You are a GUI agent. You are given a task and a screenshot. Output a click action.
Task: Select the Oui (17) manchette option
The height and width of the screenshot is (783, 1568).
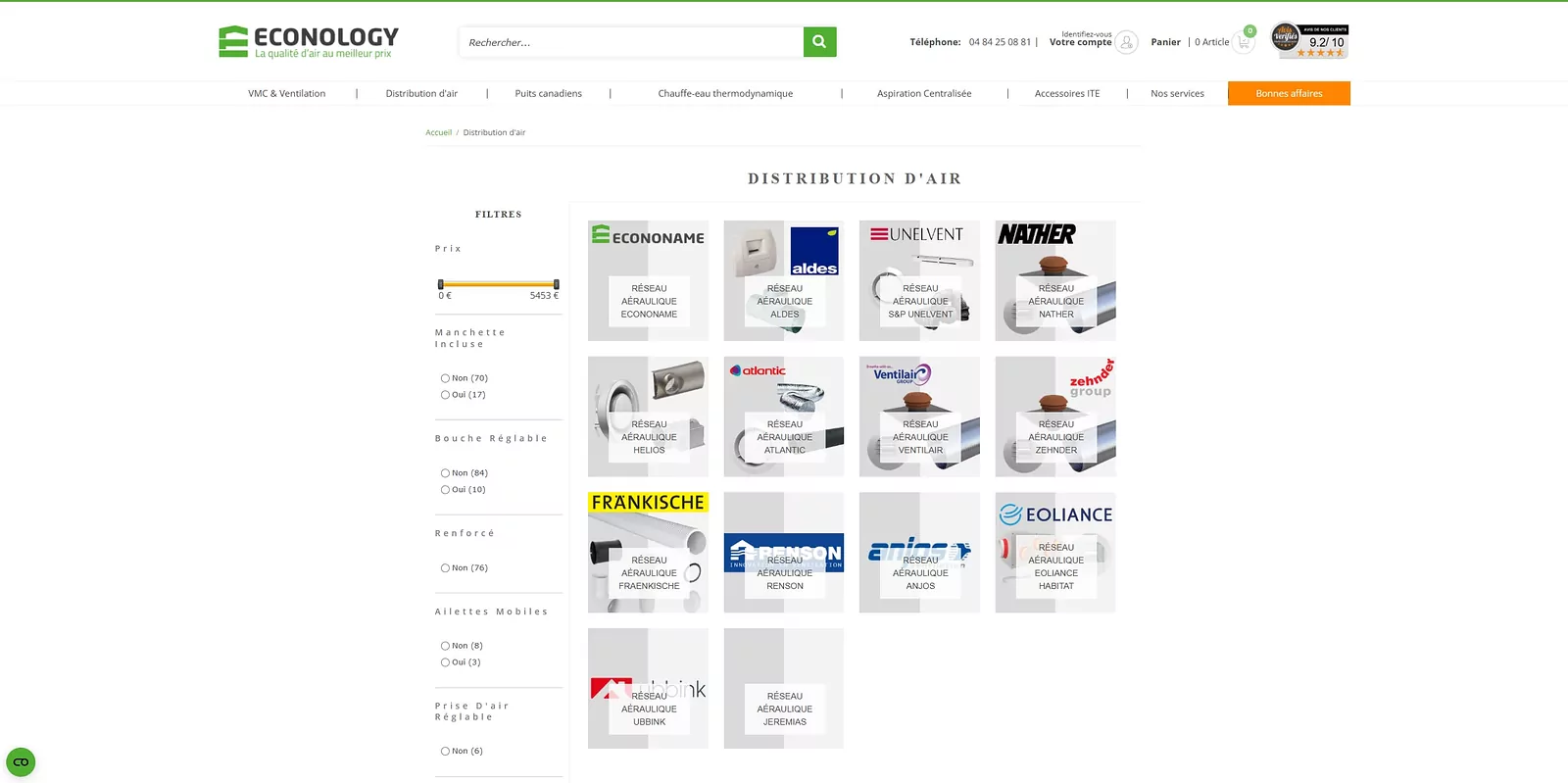point(445,395)
